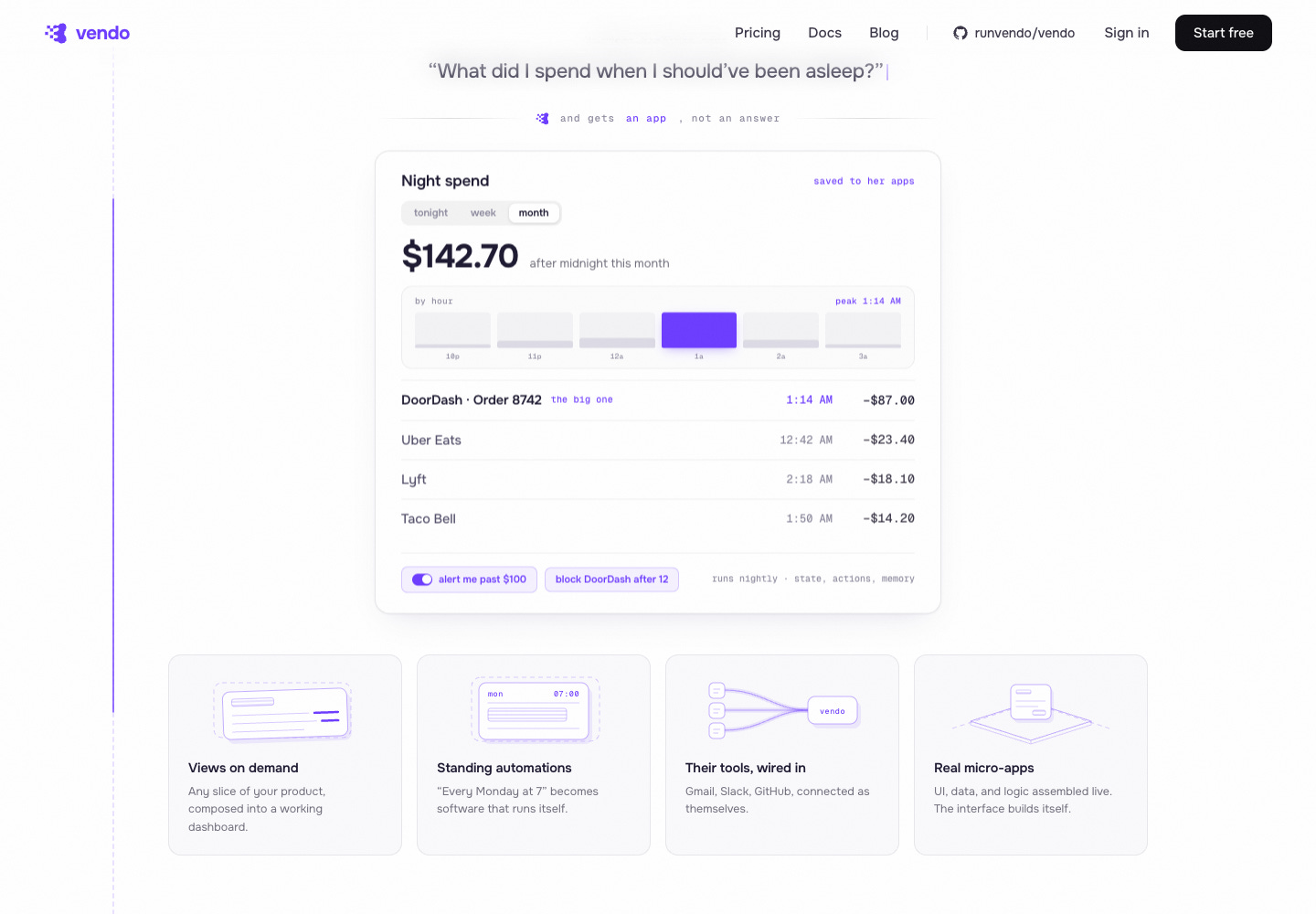This screenshot has height=914, width=1316.
Task: Click the 2a bar in hourly chart
Action: (780, 330)
